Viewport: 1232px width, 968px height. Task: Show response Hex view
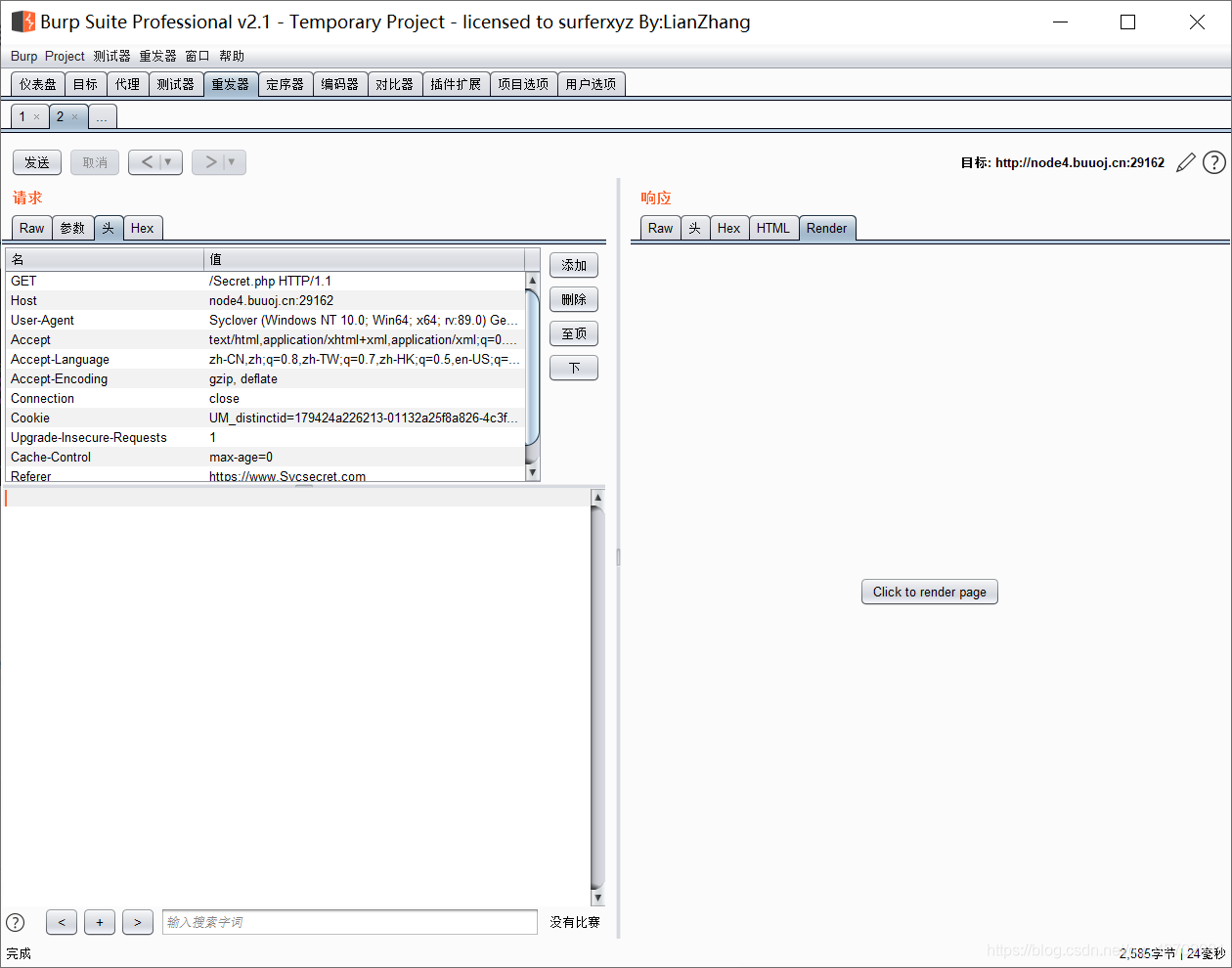[x=729, y=228]
